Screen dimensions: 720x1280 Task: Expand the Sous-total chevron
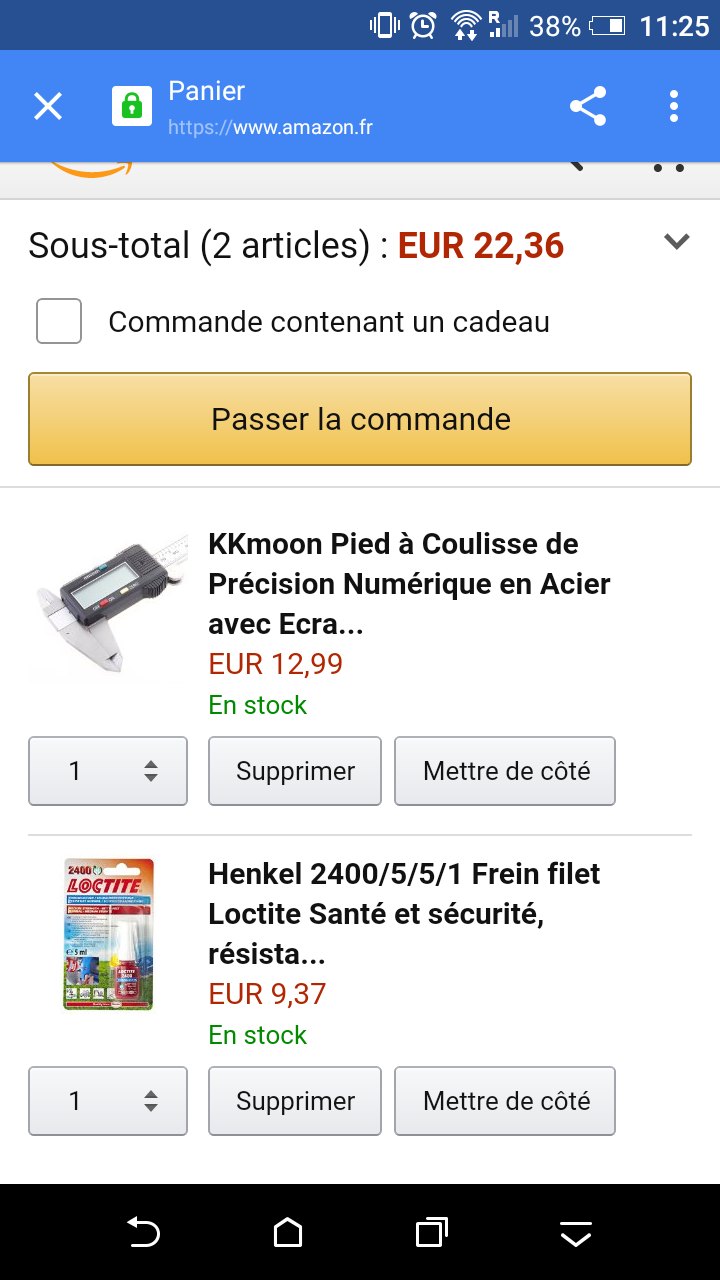[677, 242]
